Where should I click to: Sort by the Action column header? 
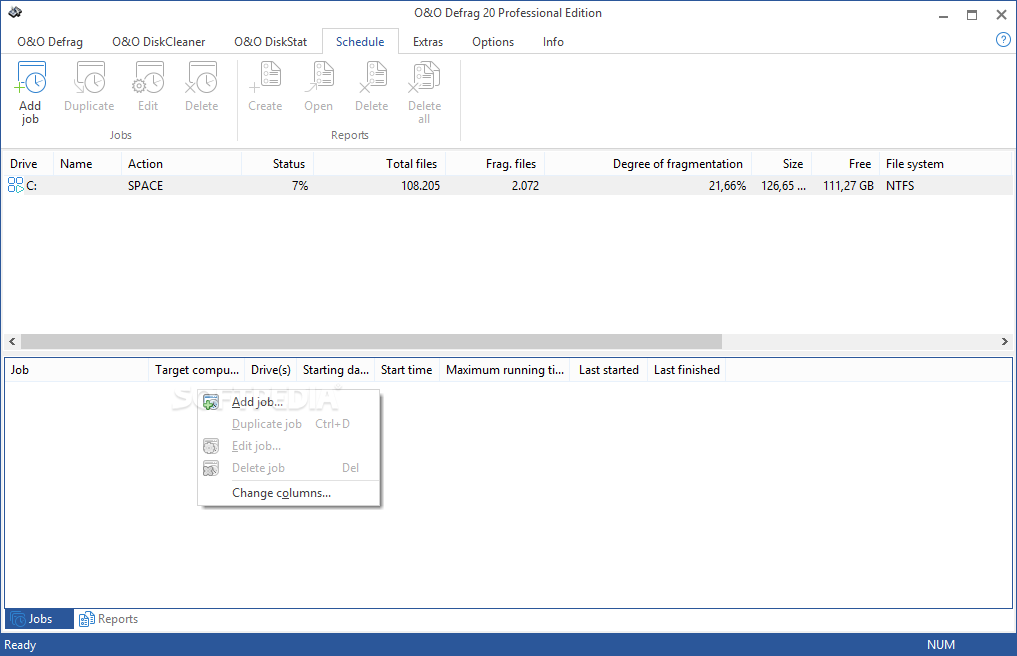point(181,164)
